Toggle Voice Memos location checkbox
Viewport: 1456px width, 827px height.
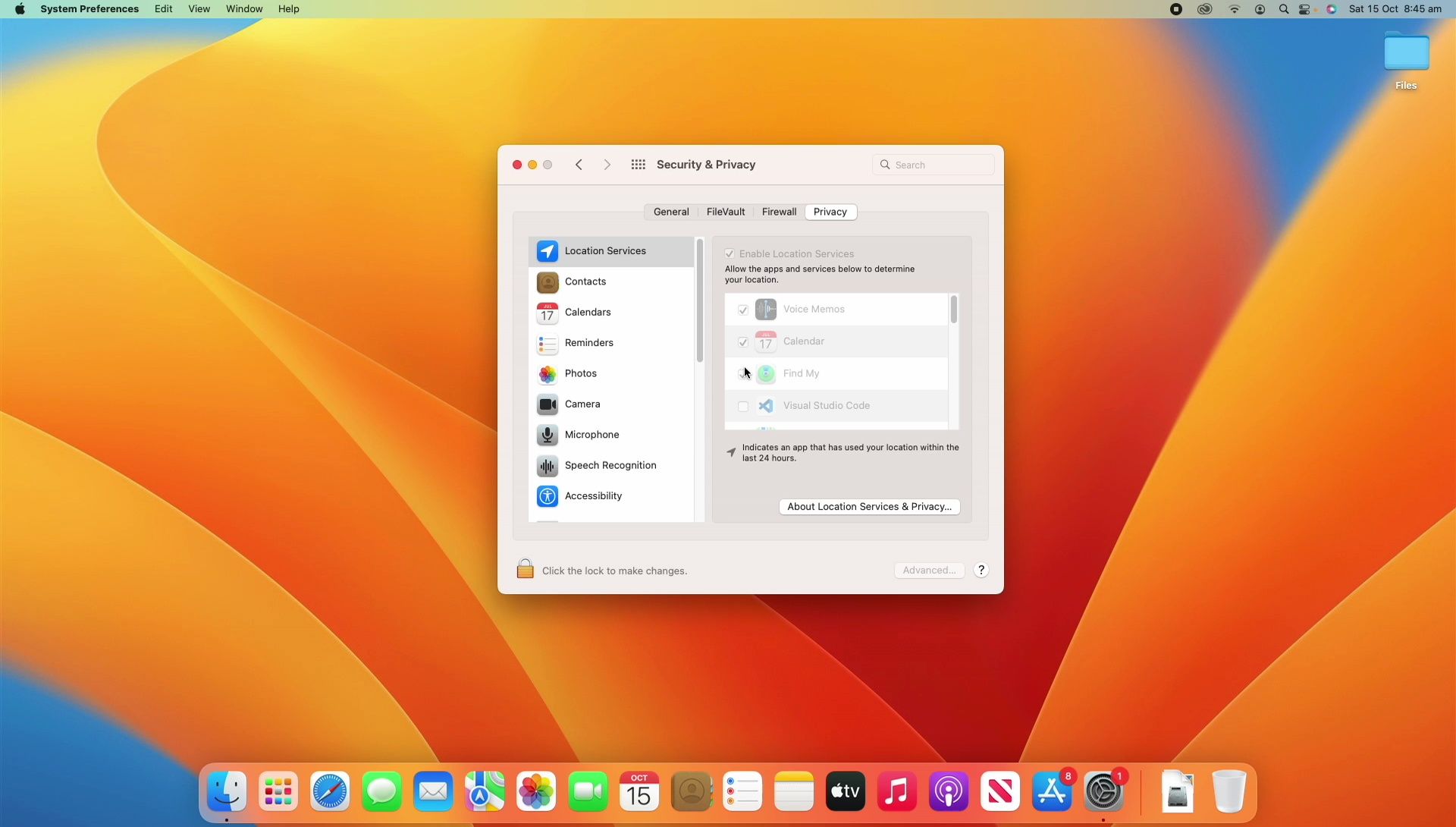(x=743, y=310)
